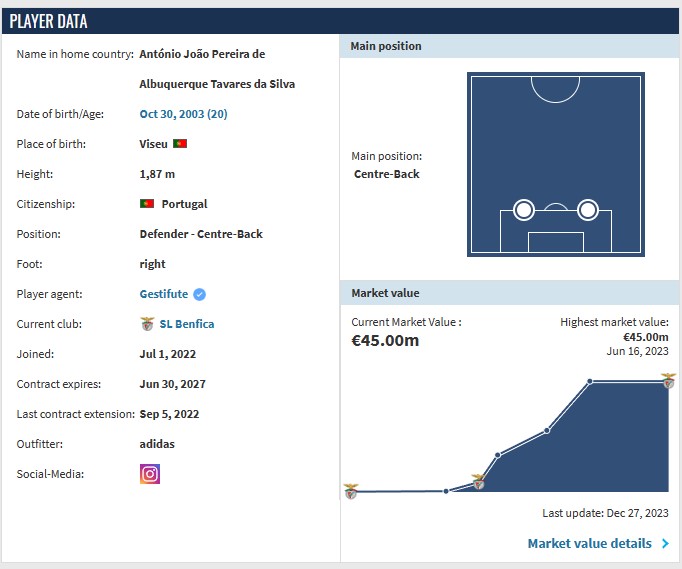Select the Benfica crest at the chart's left start
The image size is (682, 569).
pos(351,491)
